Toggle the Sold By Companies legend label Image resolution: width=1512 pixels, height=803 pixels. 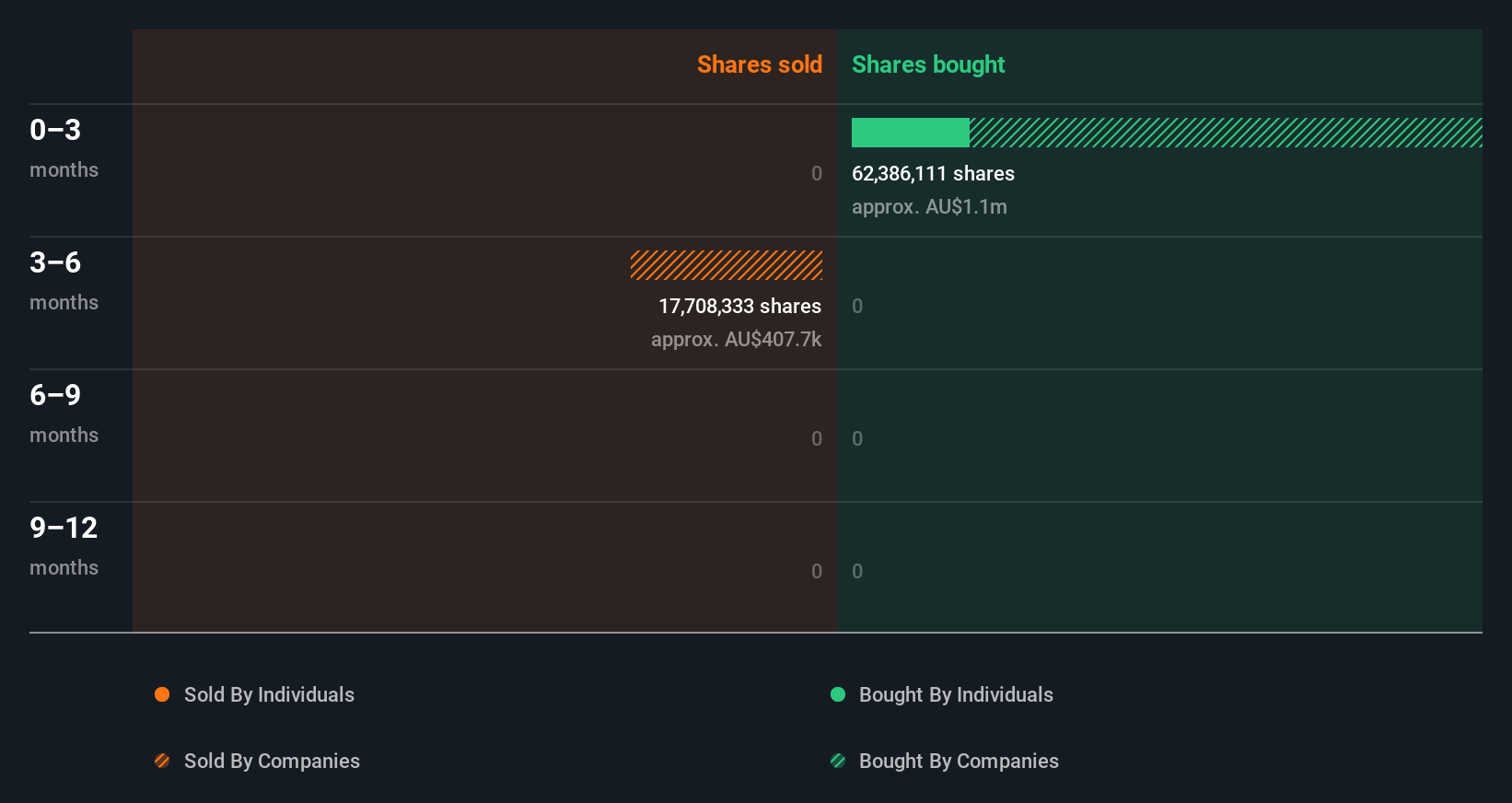272,761
